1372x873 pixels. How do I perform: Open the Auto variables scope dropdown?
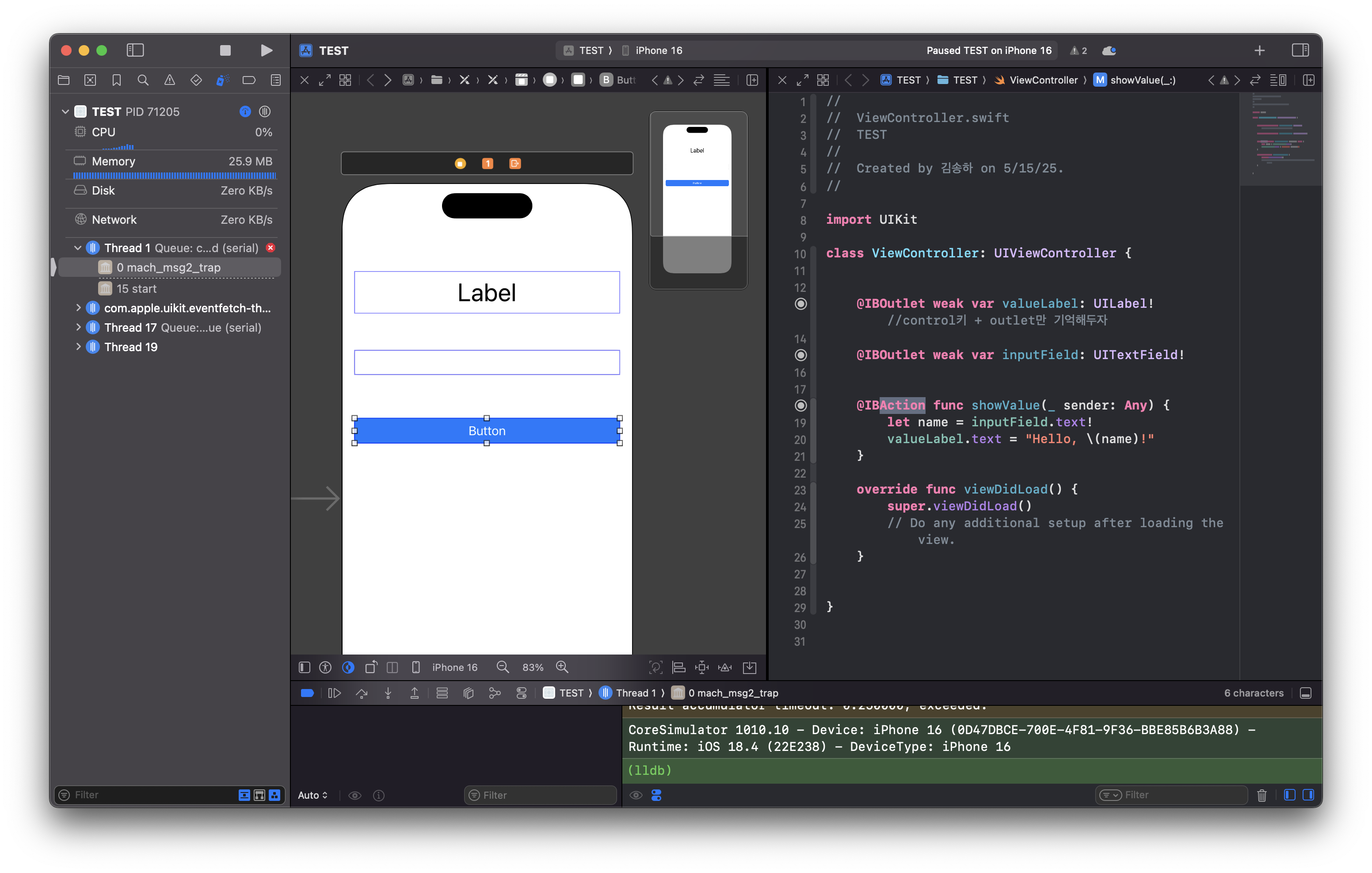coord(312,795)
